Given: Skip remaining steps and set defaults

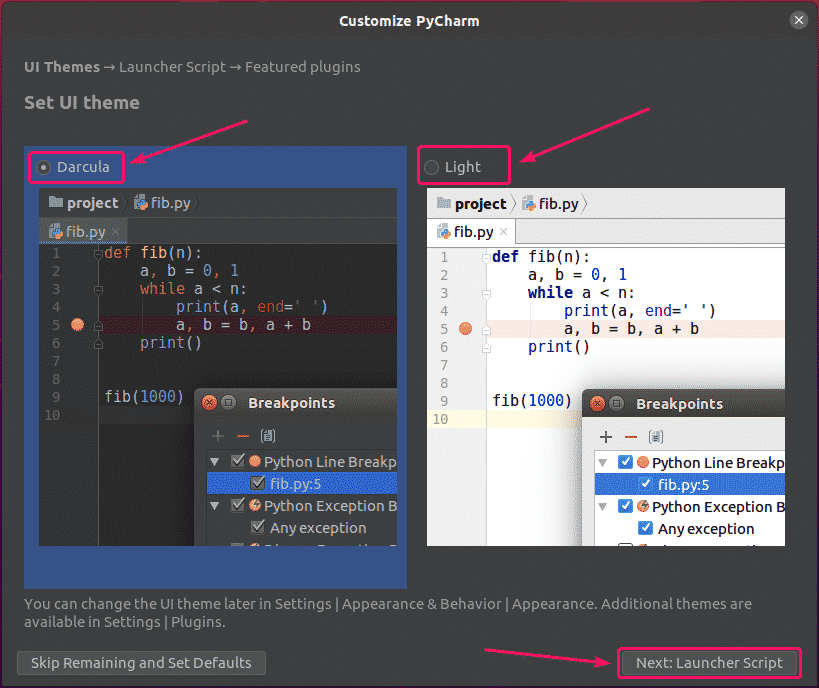Looking at the screenshot, I should tap(142, 663).
